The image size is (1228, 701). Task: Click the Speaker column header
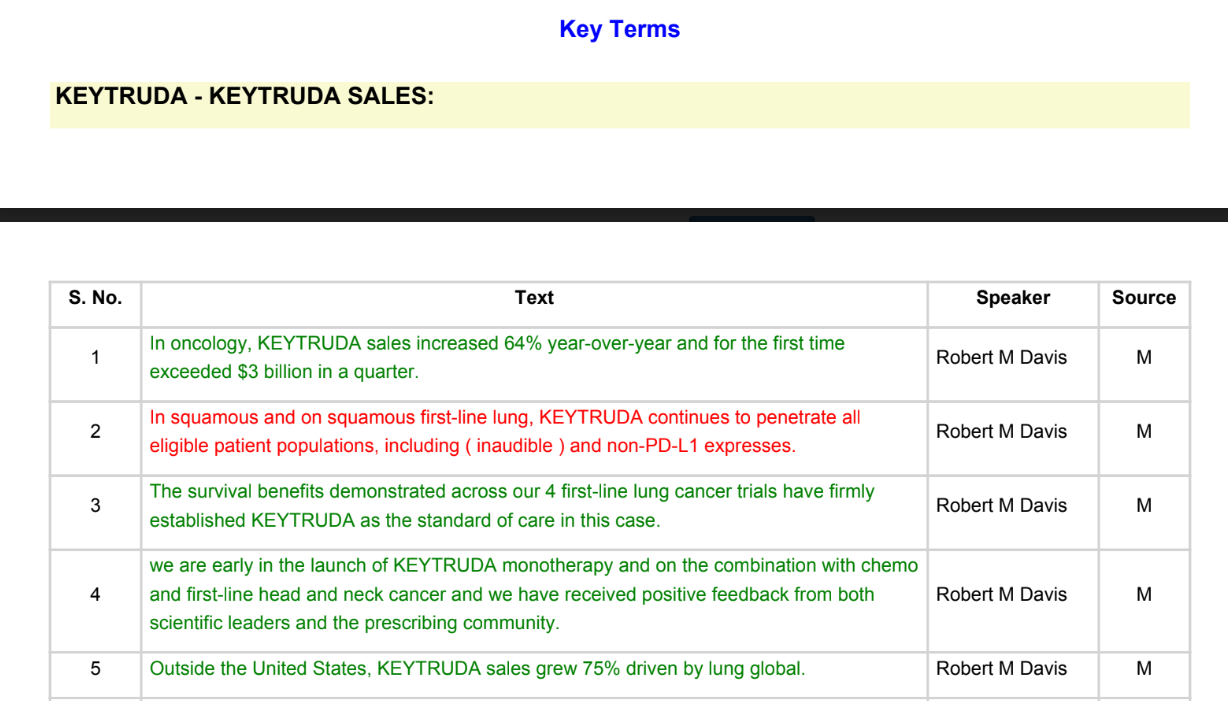coord(1013,298)
